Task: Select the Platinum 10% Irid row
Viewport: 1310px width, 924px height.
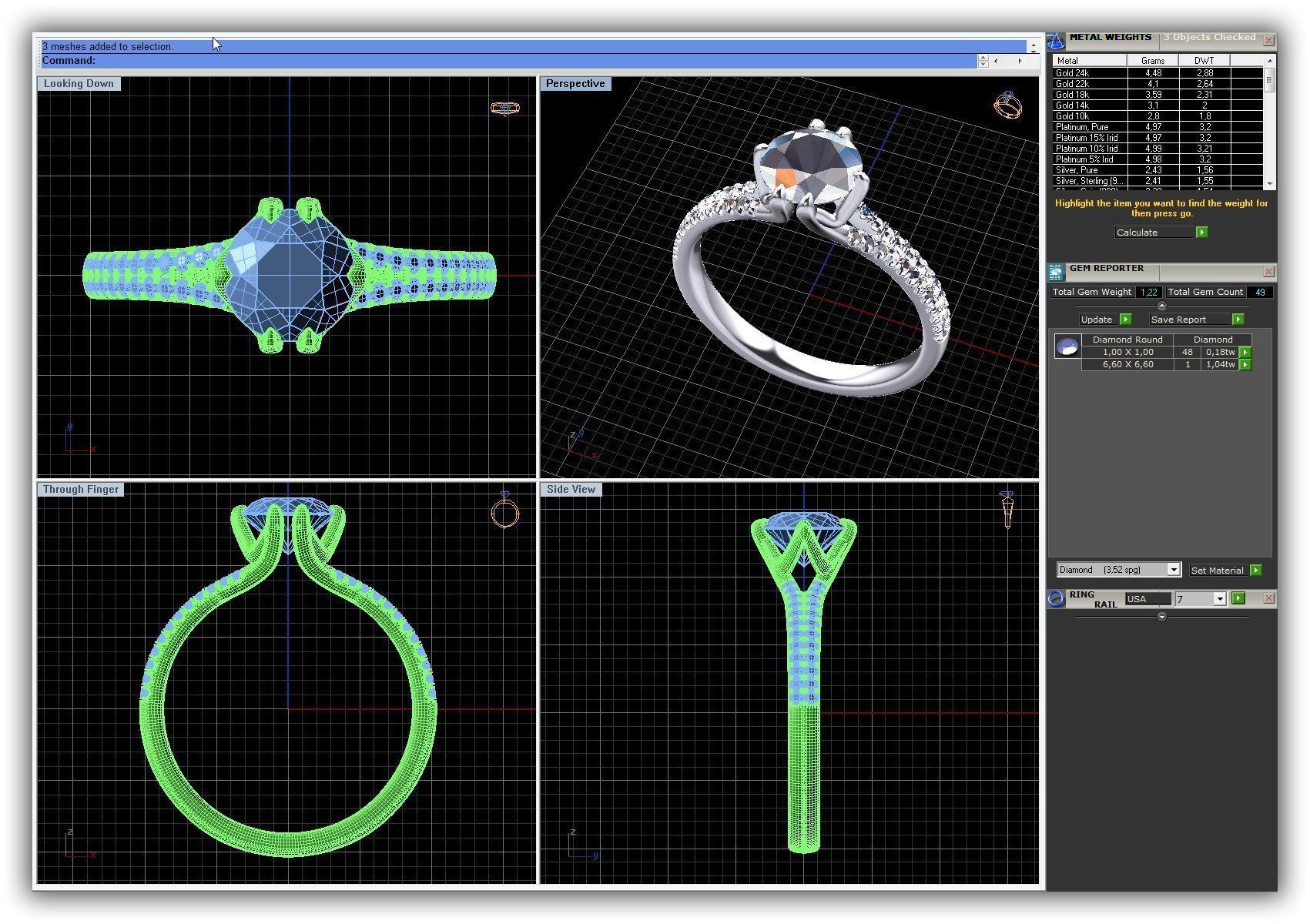Action: coord(1158,149)
